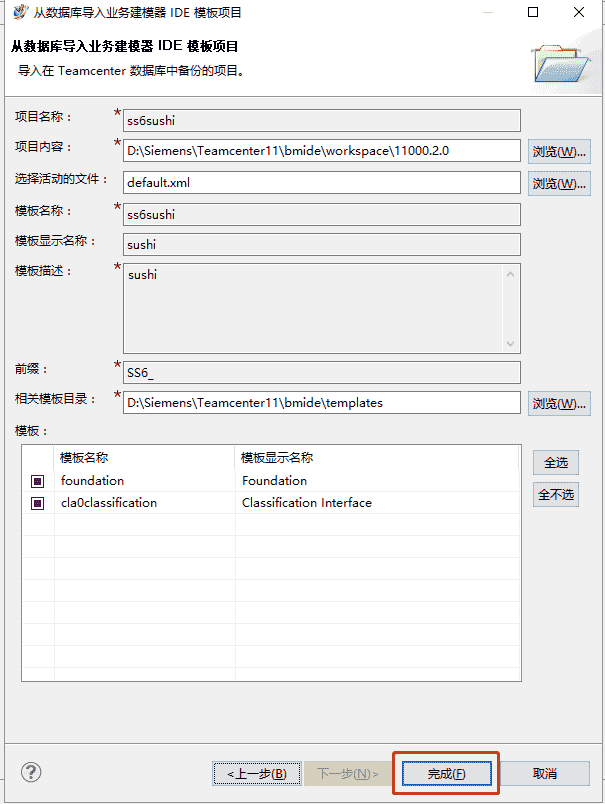Click the 前缀 field containing SS6_
605x804 pixels.
pyautogui.click(x=321, y=372)
